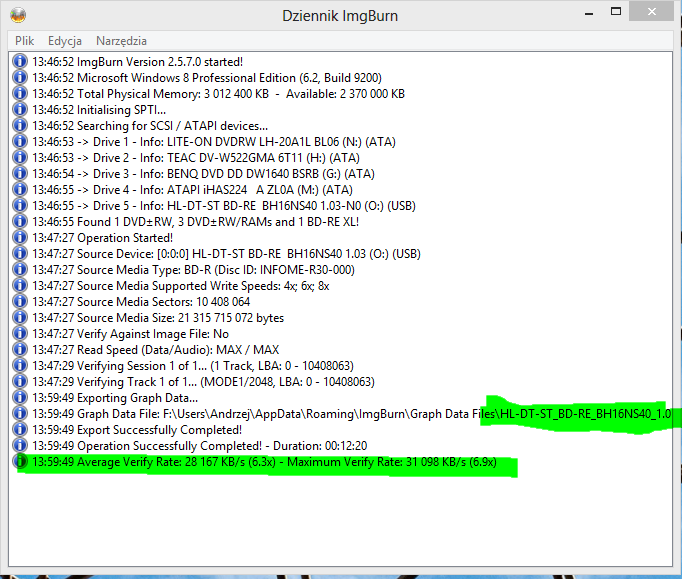This screenshot has height=579, width=682.
Task: Select log line 'Operation Successfully Completed! - Duration: 00:12:20'
Action: pyautogui.click(x=200, y=446)
